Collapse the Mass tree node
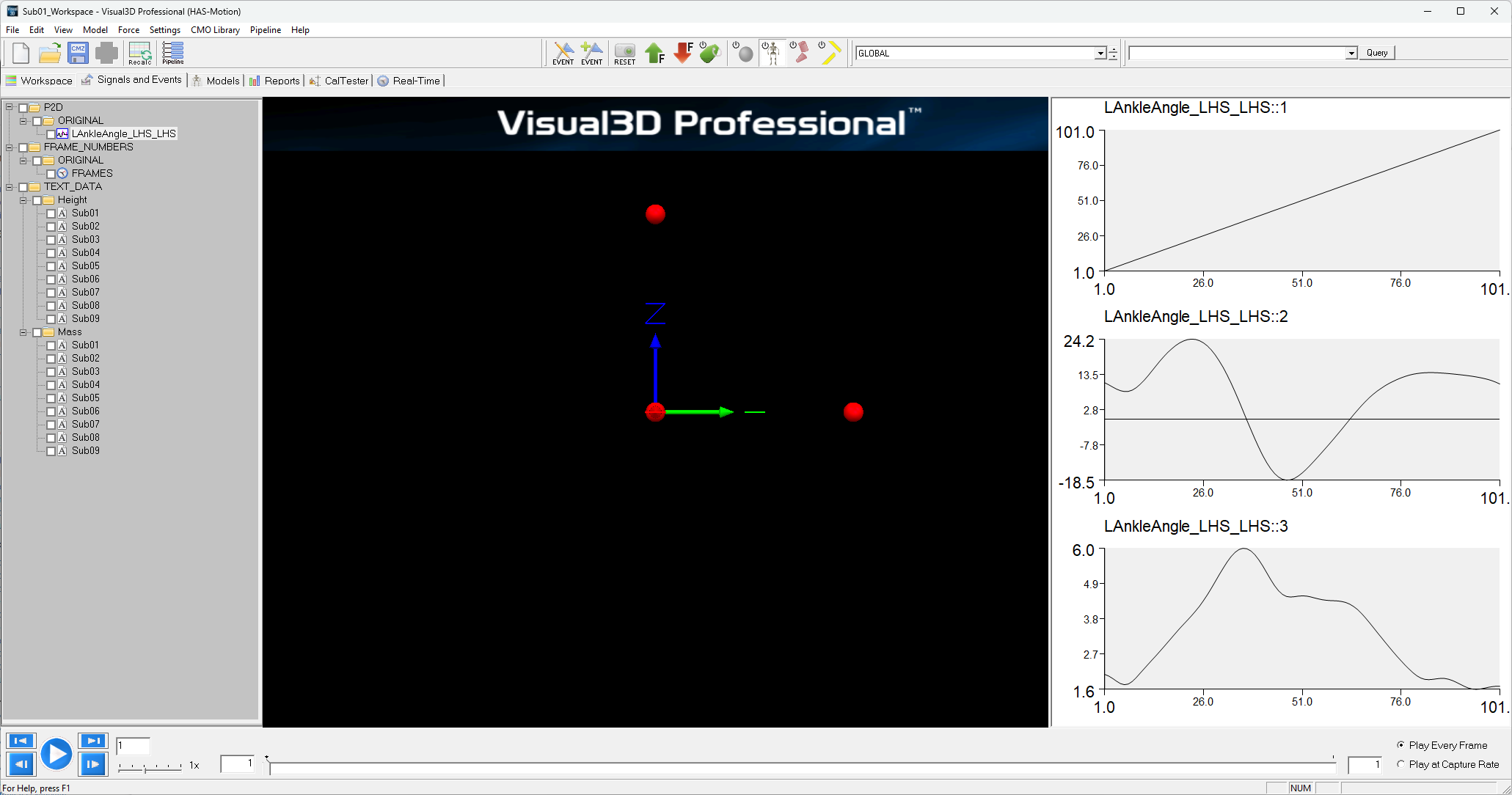The width and height of the screenshot is (1512, 795). click(23, 331)
